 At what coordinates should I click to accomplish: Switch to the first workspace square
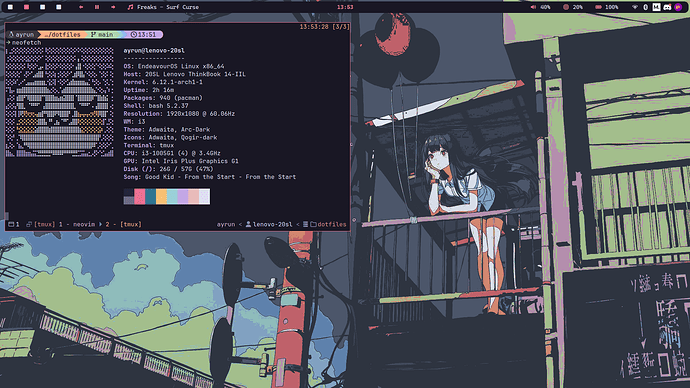tap(10, 7)
